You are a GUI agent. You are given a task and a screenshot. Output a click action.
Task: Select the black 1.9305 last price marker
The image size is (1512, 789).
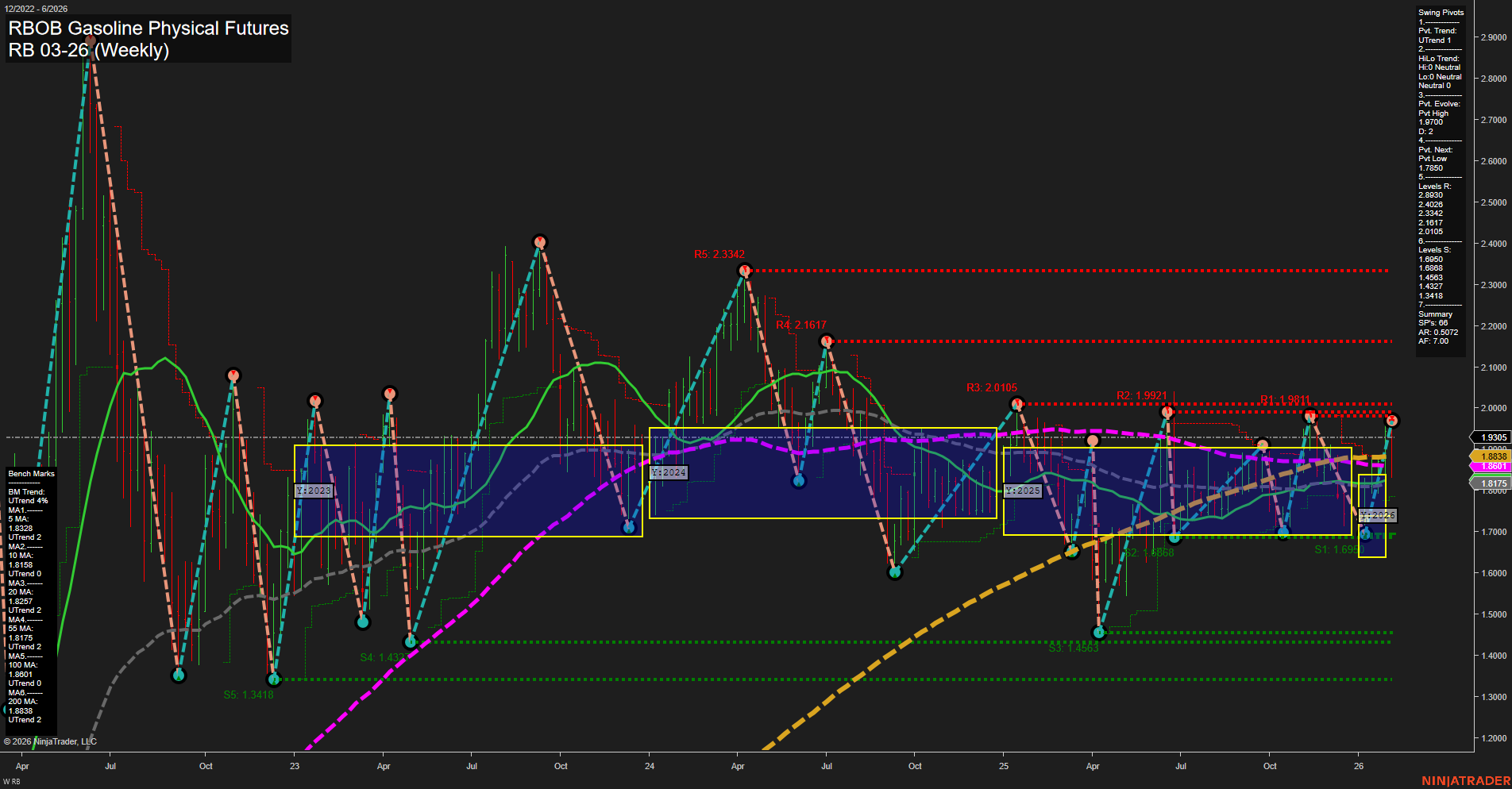pyautogui.click(x=1491, y=437)
